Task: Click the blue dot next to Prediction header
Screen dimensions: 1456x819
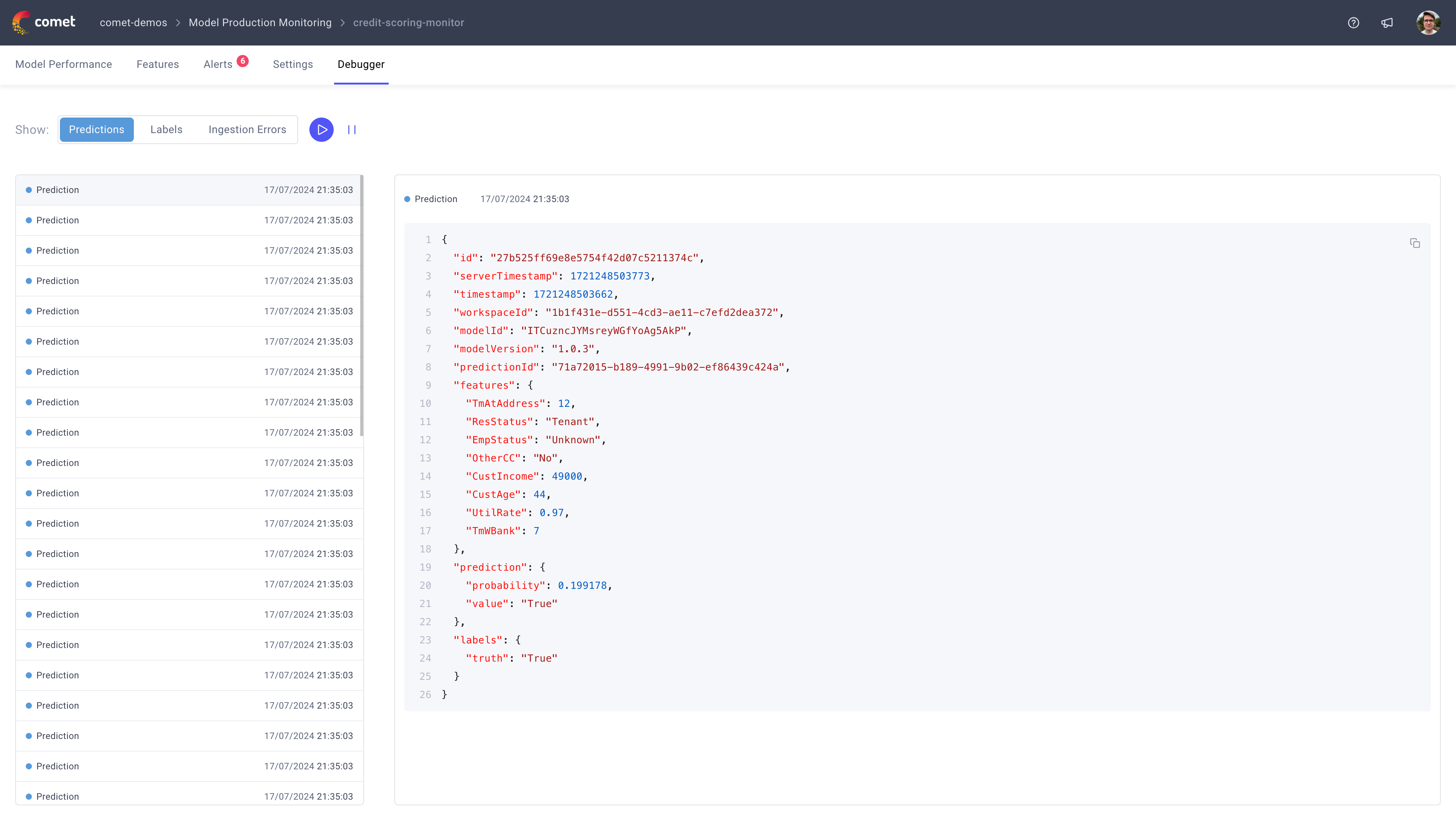Action: click(407, 199)
